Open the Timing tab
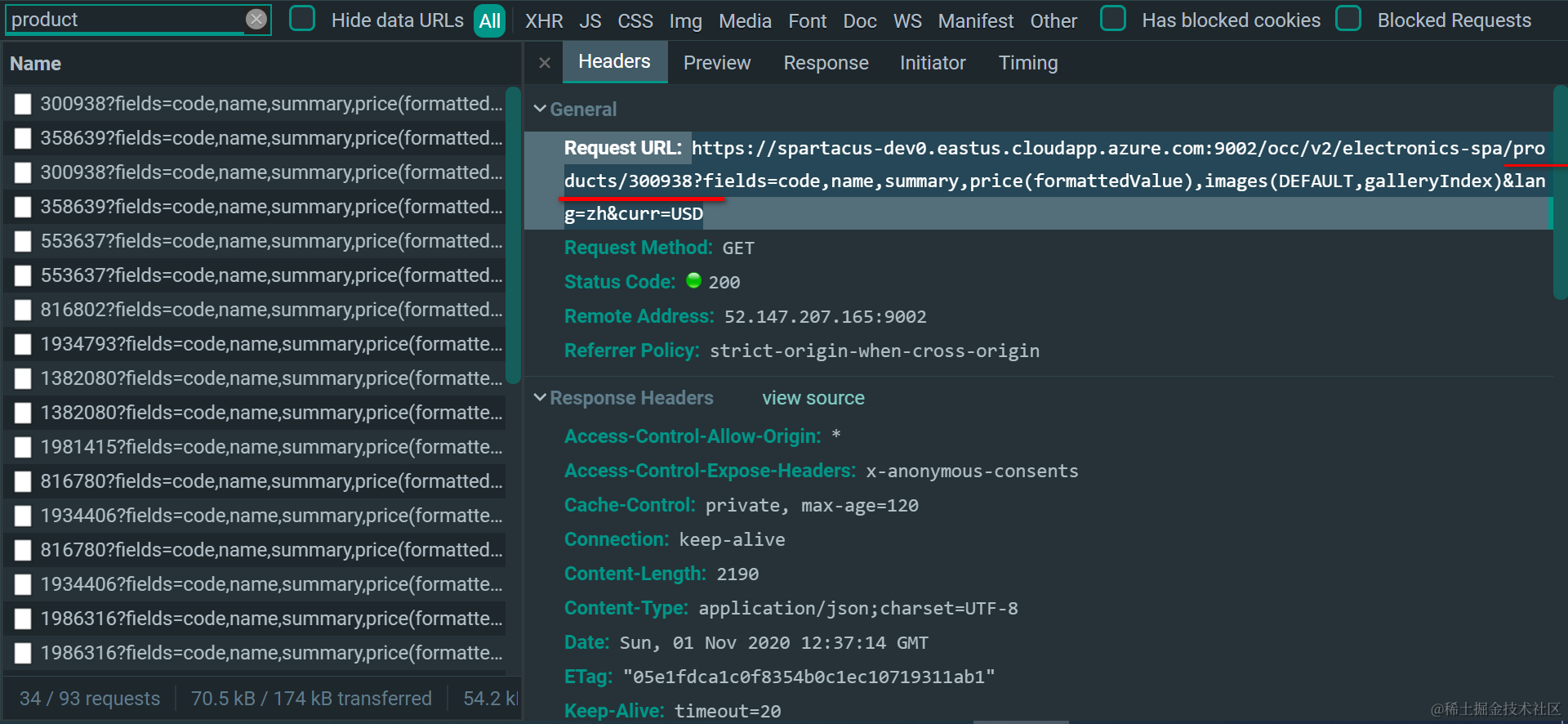The width and height of the screenshot is (1568, 724). tap(1028, 63)
